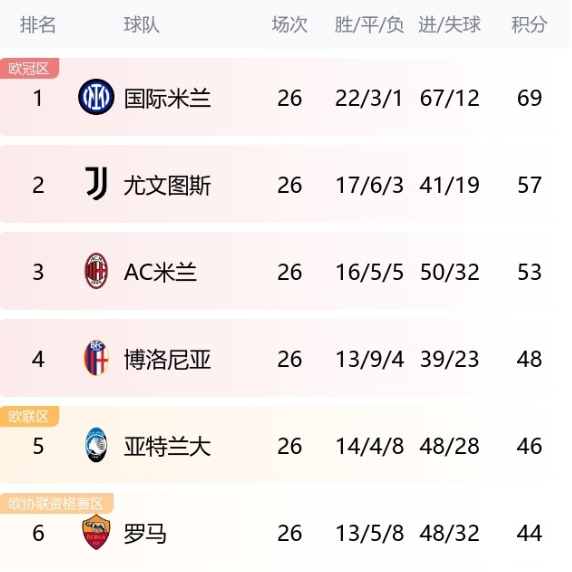Sort by the 积分 column header
572x572 pixels.
tap(529, 25)
